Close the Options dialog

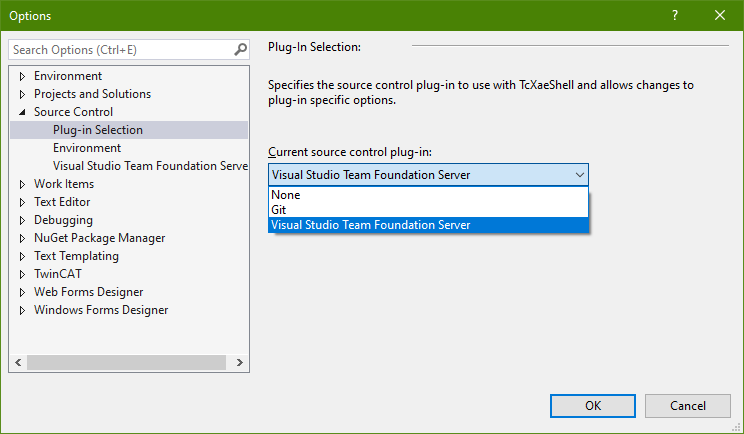(x=720, y=15)
